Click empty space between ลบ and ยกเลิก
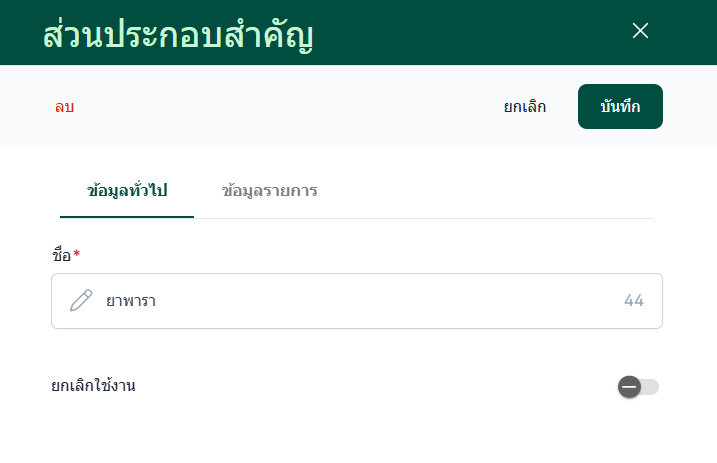 [x=290, y=107]
